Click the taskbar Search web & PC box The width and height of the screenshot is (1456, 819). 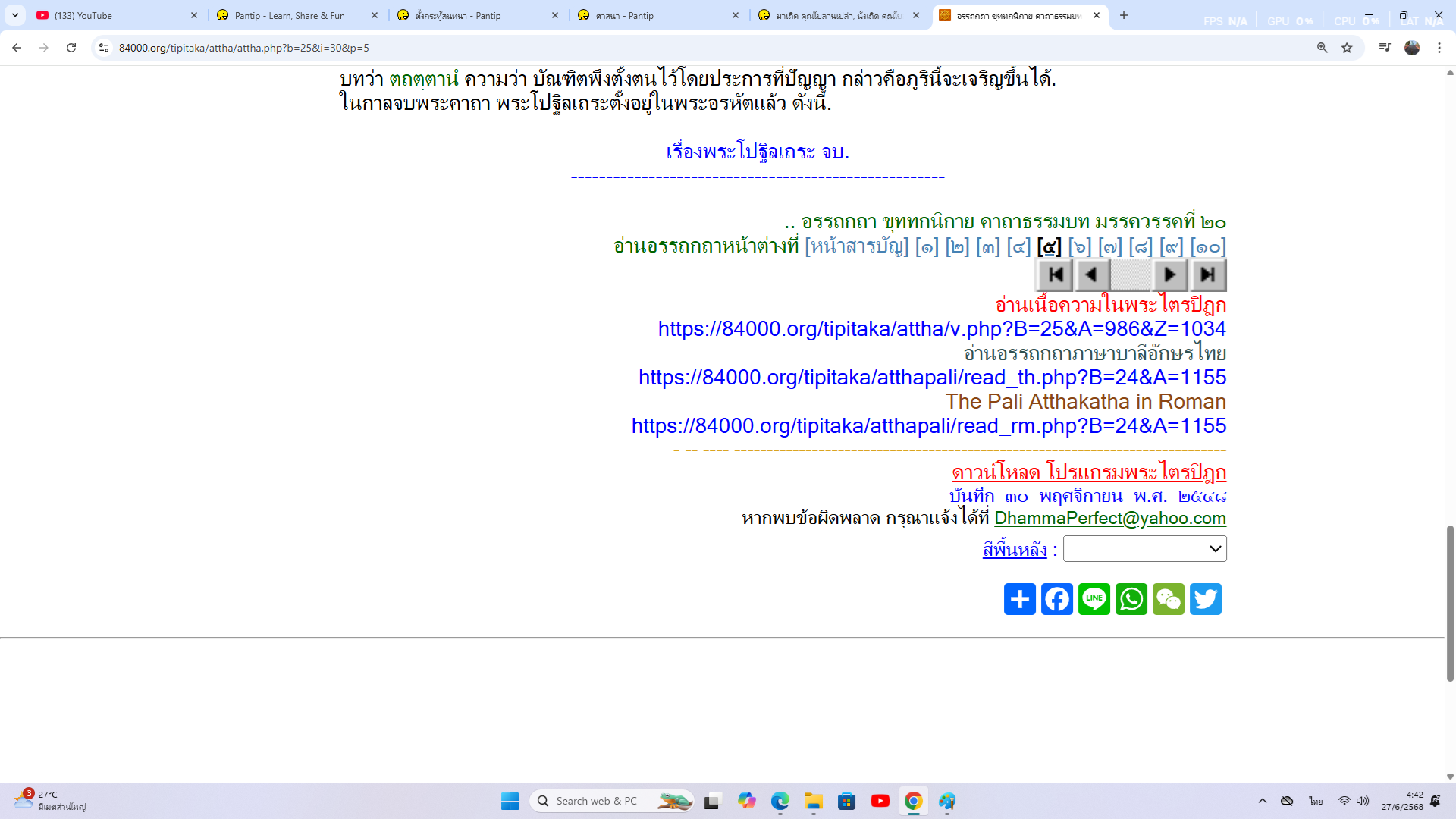point(611,801)
